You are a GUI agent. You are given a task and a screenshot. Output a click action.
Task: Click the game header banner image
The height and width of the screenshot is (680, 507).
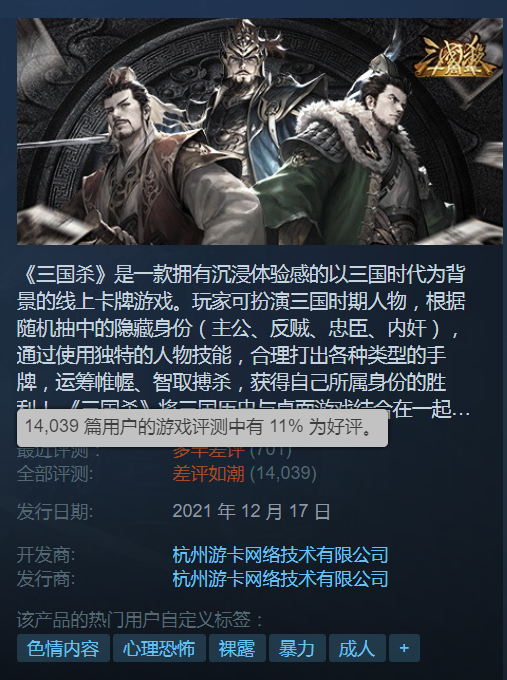[260, 131]
